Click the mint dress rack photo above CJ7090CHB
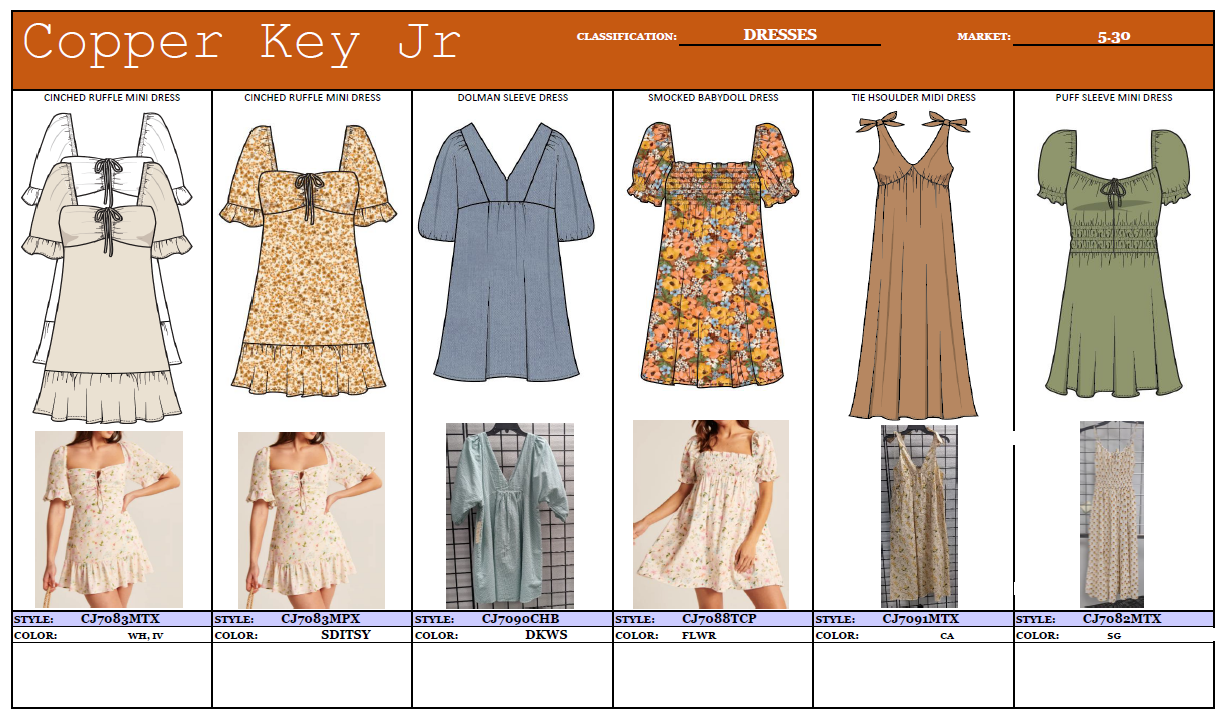The image size is (1221, 720). click(510, 515)
